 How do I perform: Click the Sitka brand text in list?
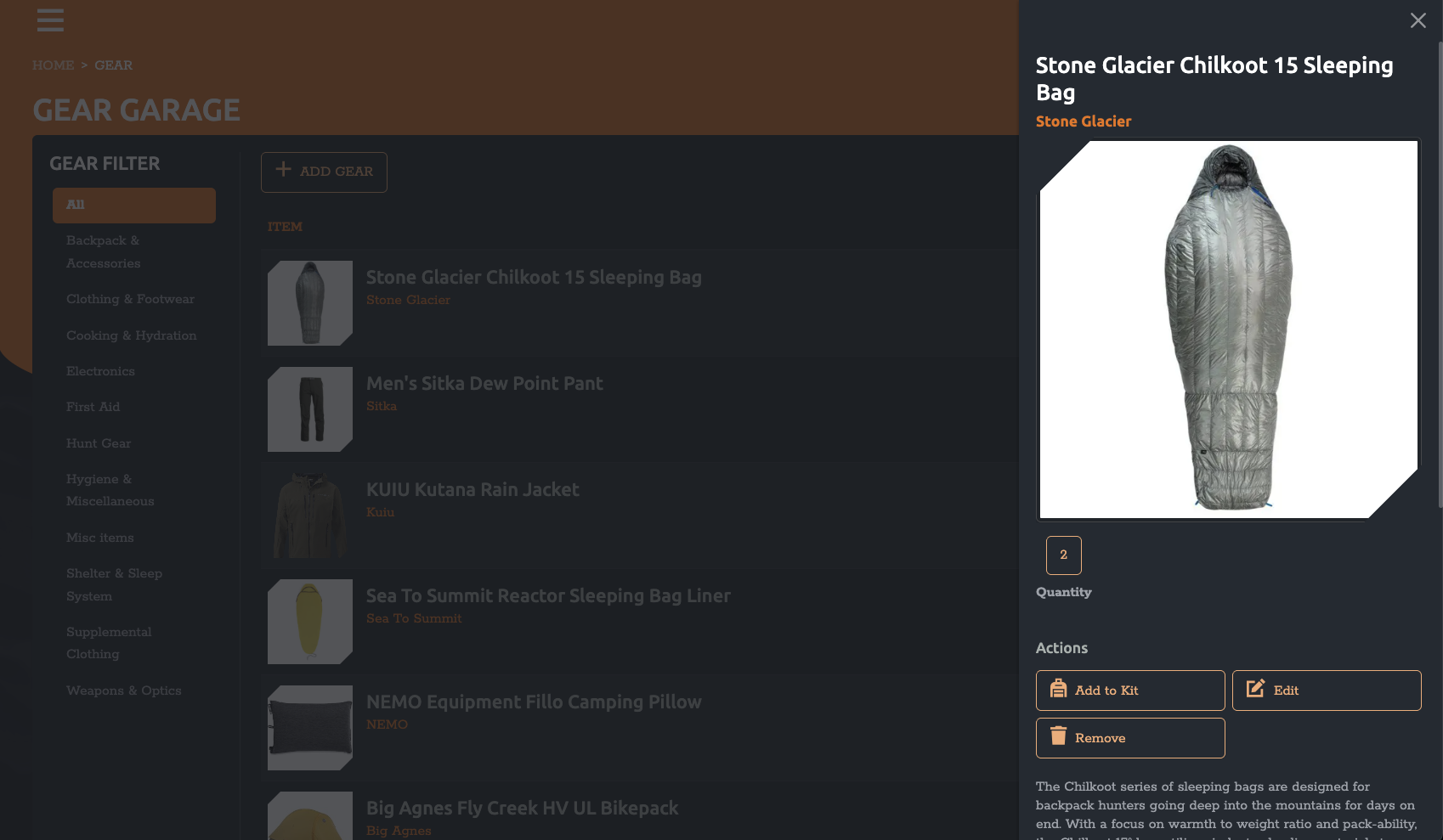click(382, 406)
